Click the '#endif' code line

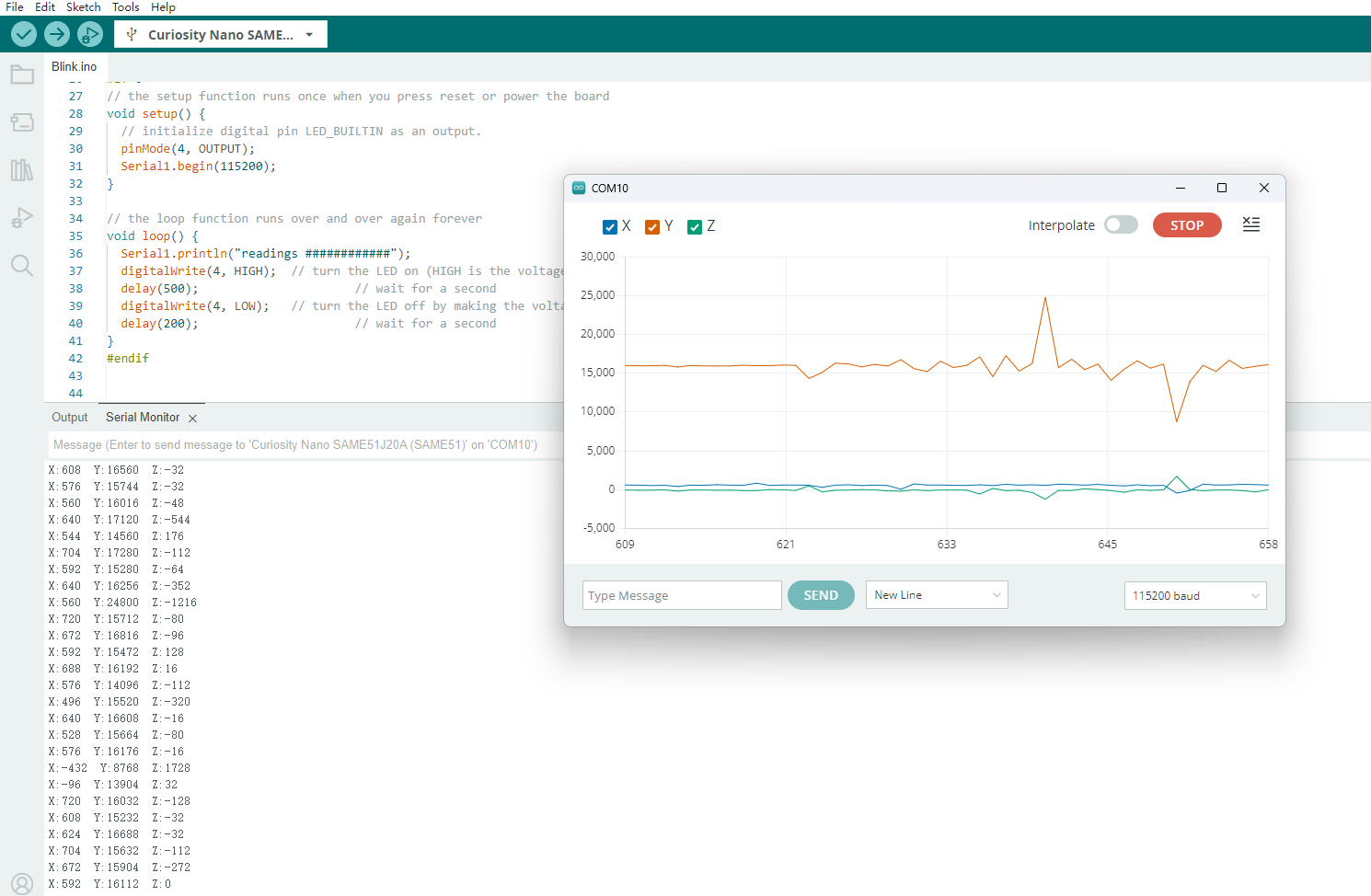(128, 359)
